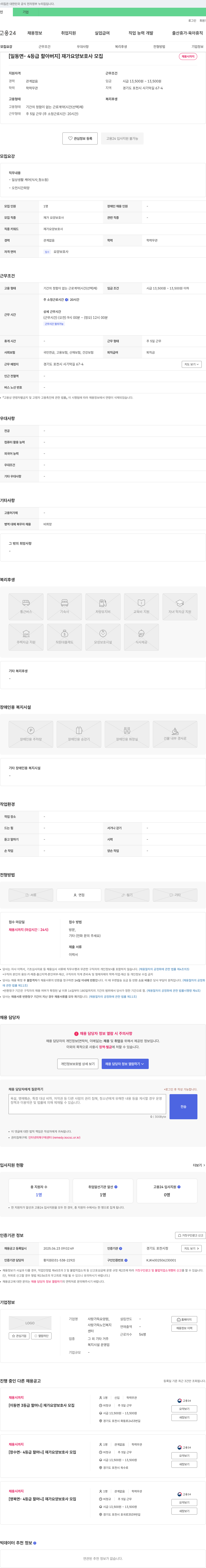Open 개인정보보호법 상세 보기

78,1064
